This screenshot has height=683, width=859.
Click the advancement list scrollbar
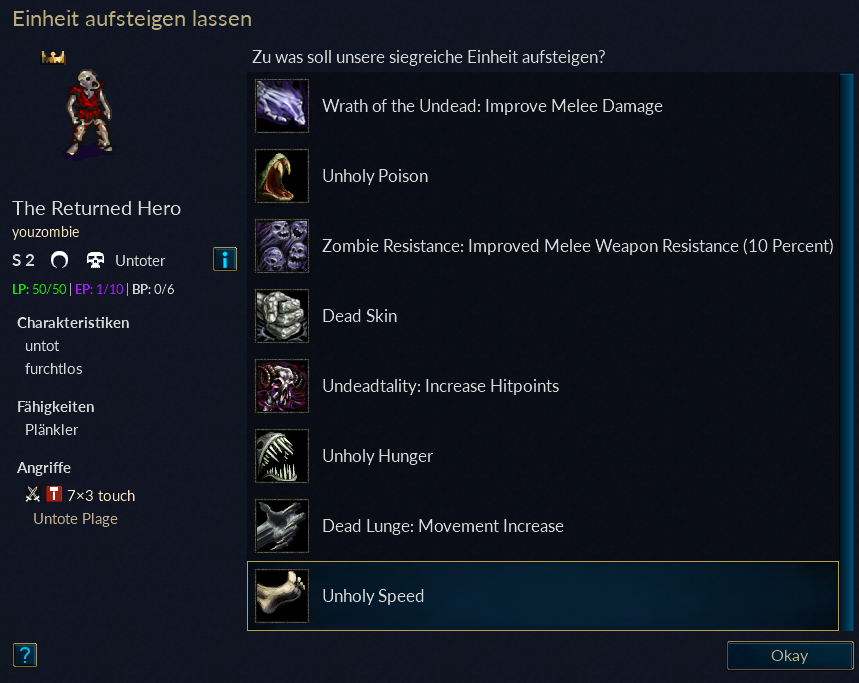click(x=846, y=352)
